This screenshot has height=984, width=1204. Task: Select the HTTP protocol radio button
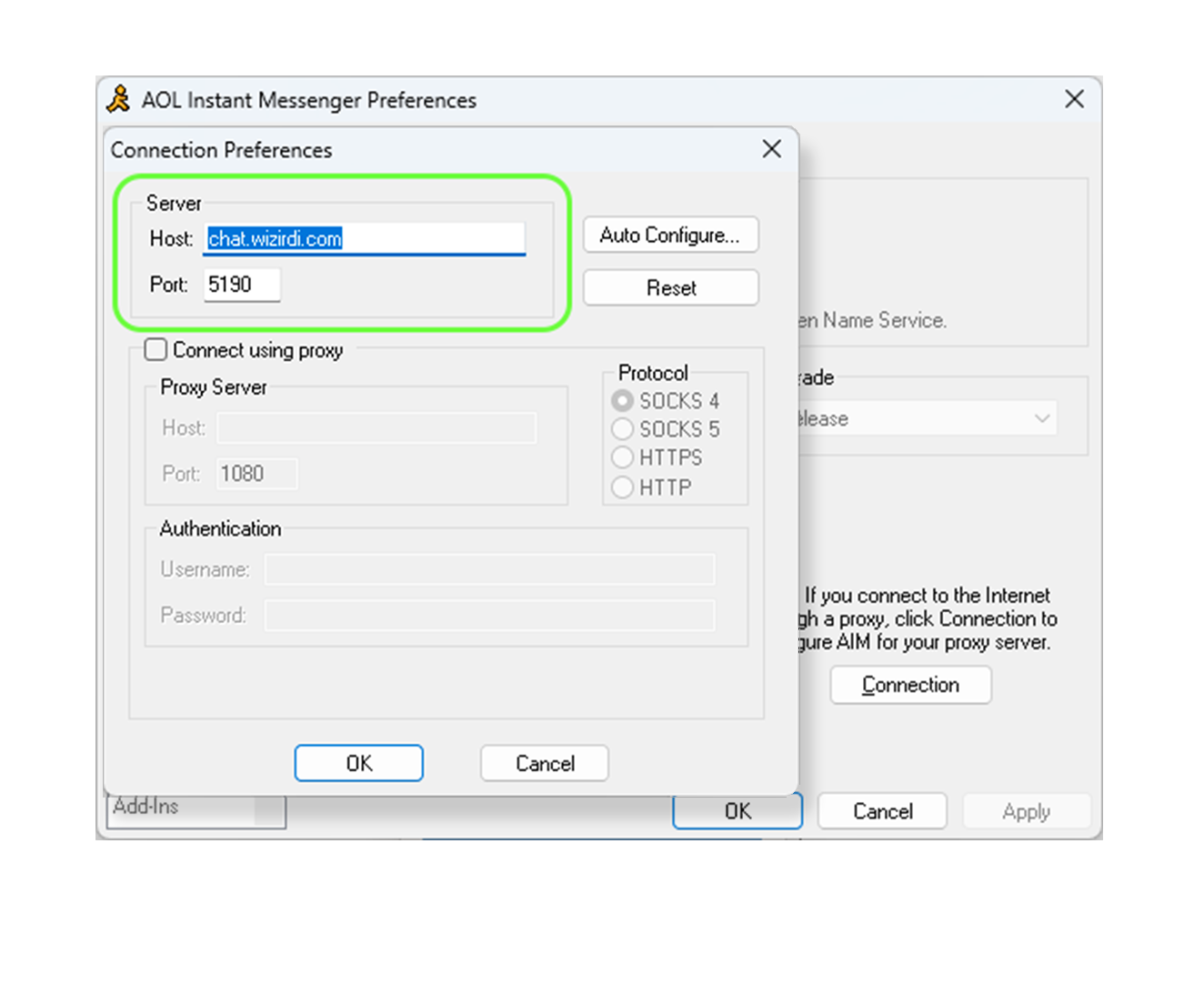tap(622, 487)
